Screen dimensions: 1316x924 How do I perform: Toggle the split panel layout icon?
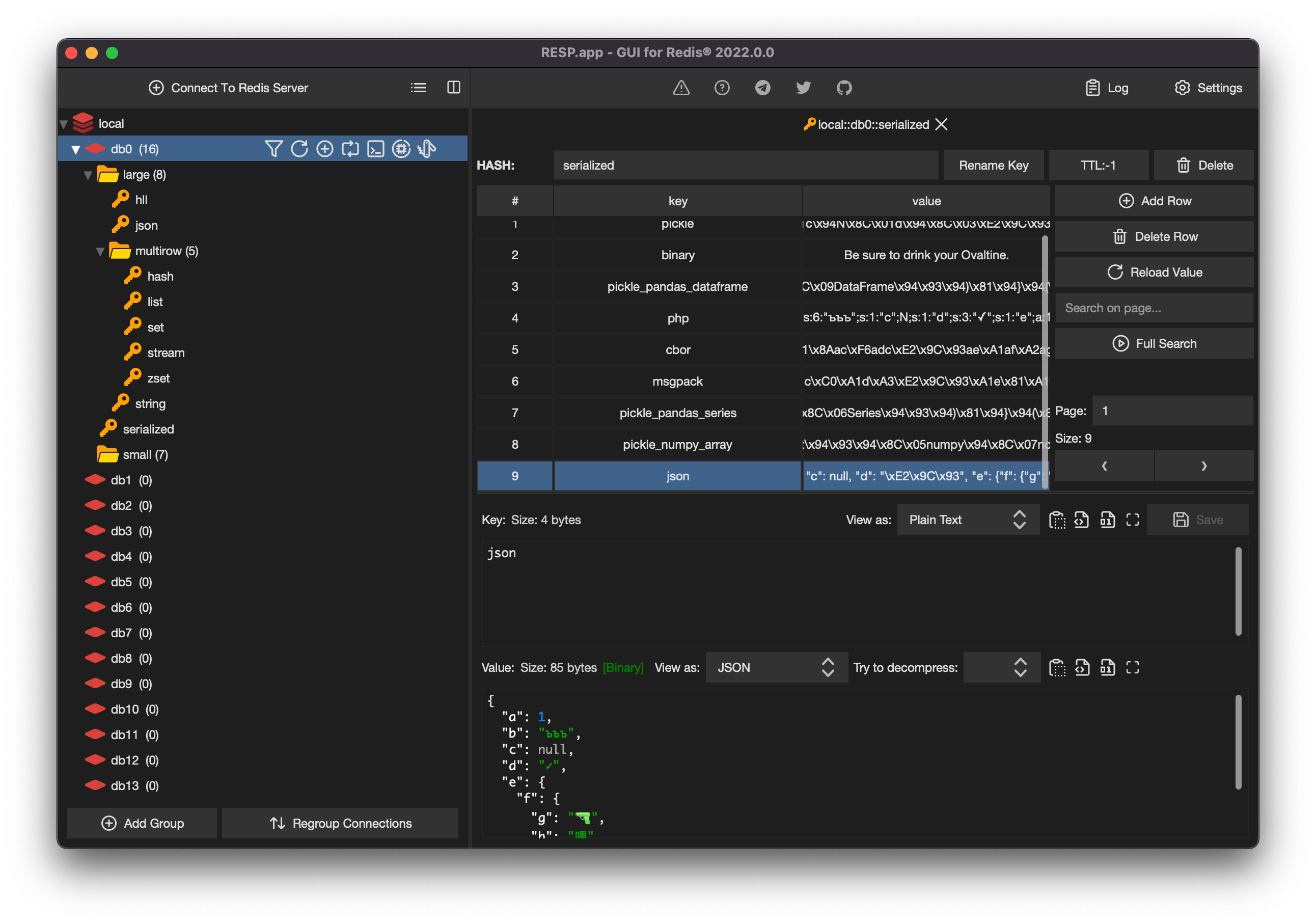453,88
